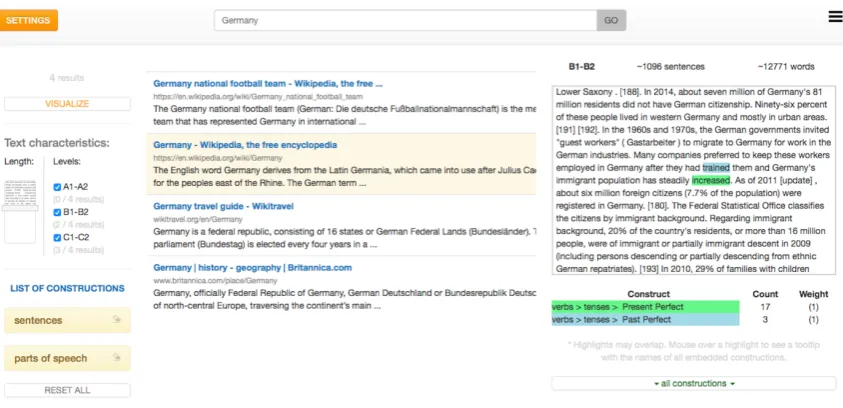Click the en.wikipedia.org/wiki/Germany URL text

[218, 158]
